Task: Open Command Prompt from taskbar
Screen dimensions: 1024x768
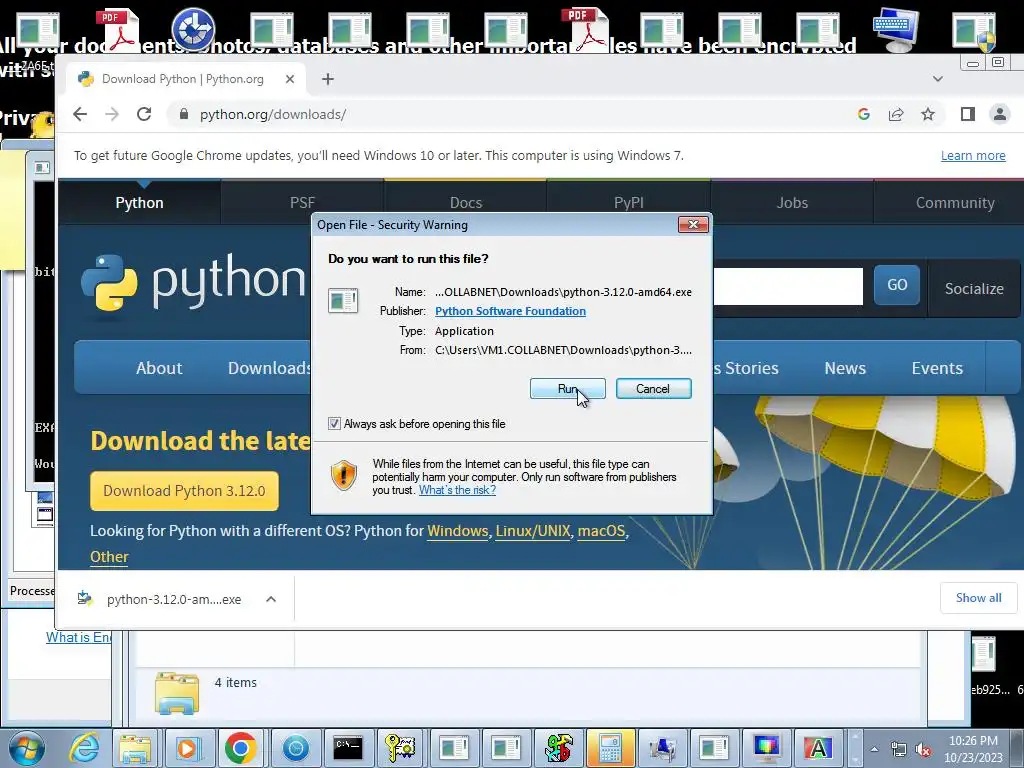Action: tap(347, 748)
